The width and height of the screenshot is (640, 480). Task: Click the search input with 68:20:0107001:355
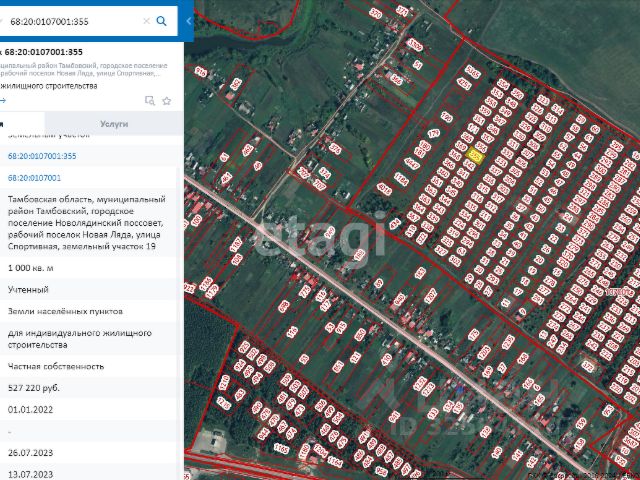click(x=73, y=21)
